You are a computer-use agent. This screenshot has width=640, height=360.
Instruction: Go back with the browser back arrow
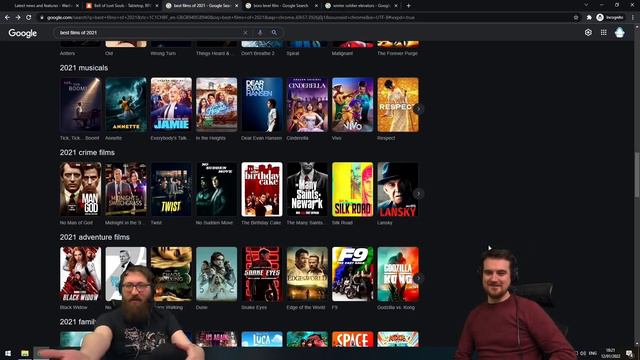pyautogui.click(x=7, y=18)
